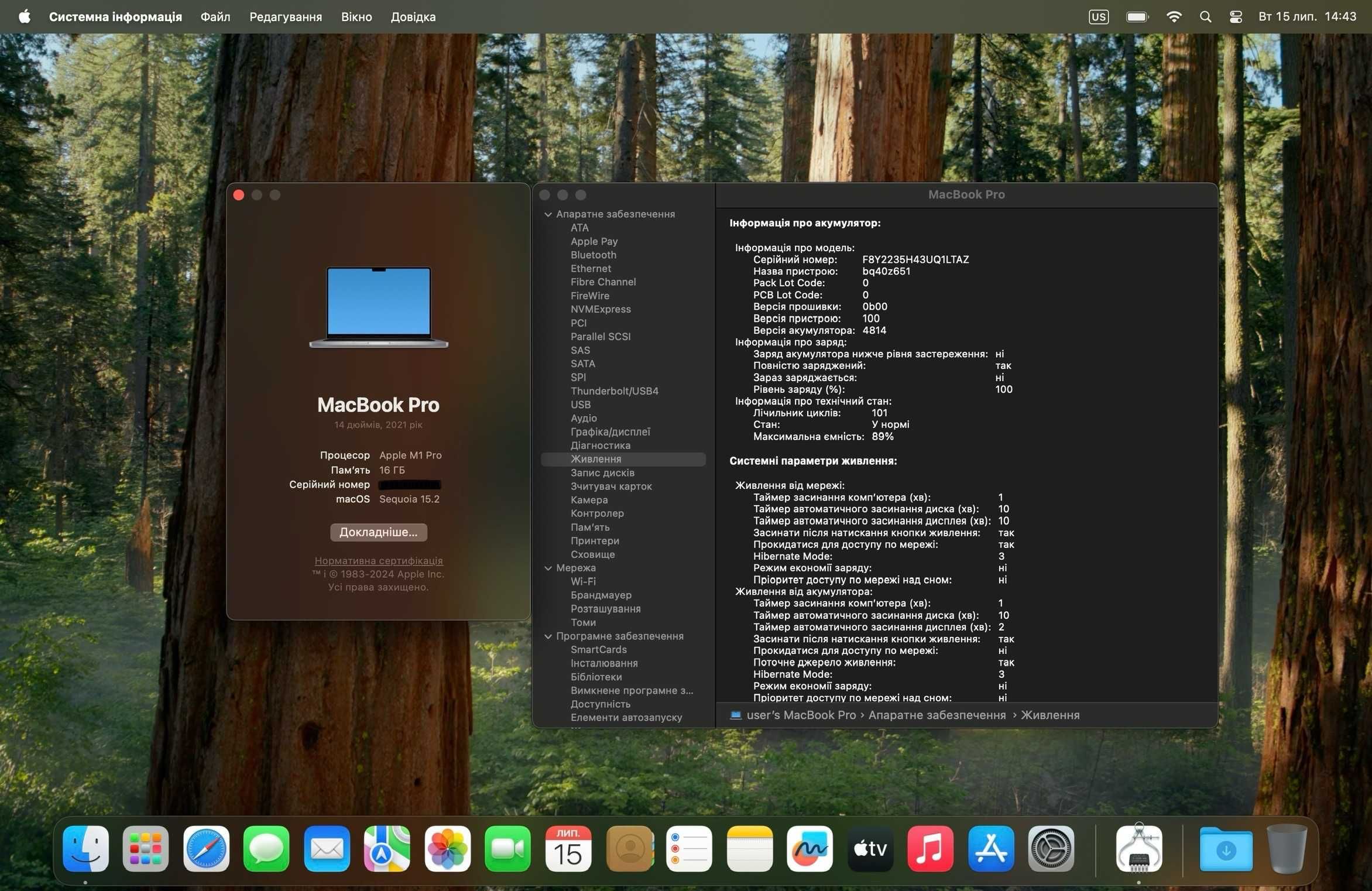Select Bluetooth in the sidebar

[x=594, y=255]
